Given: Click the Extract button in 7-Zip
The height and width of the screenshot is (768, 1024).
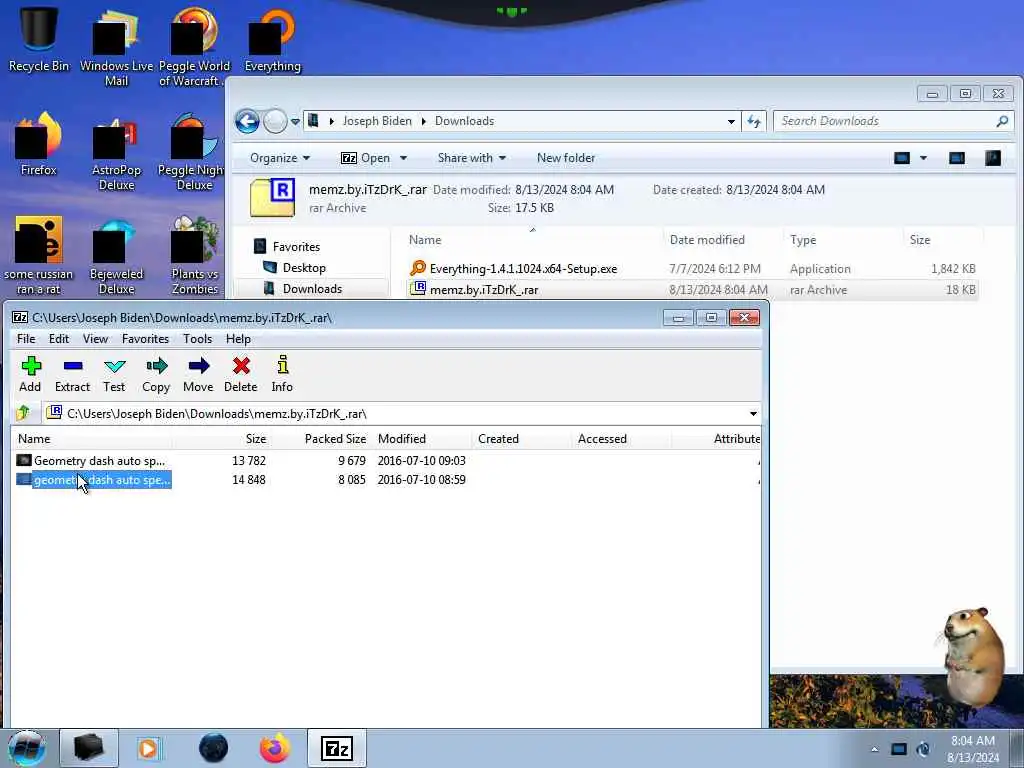Looking at the screenshot, I should click(72, 374).
